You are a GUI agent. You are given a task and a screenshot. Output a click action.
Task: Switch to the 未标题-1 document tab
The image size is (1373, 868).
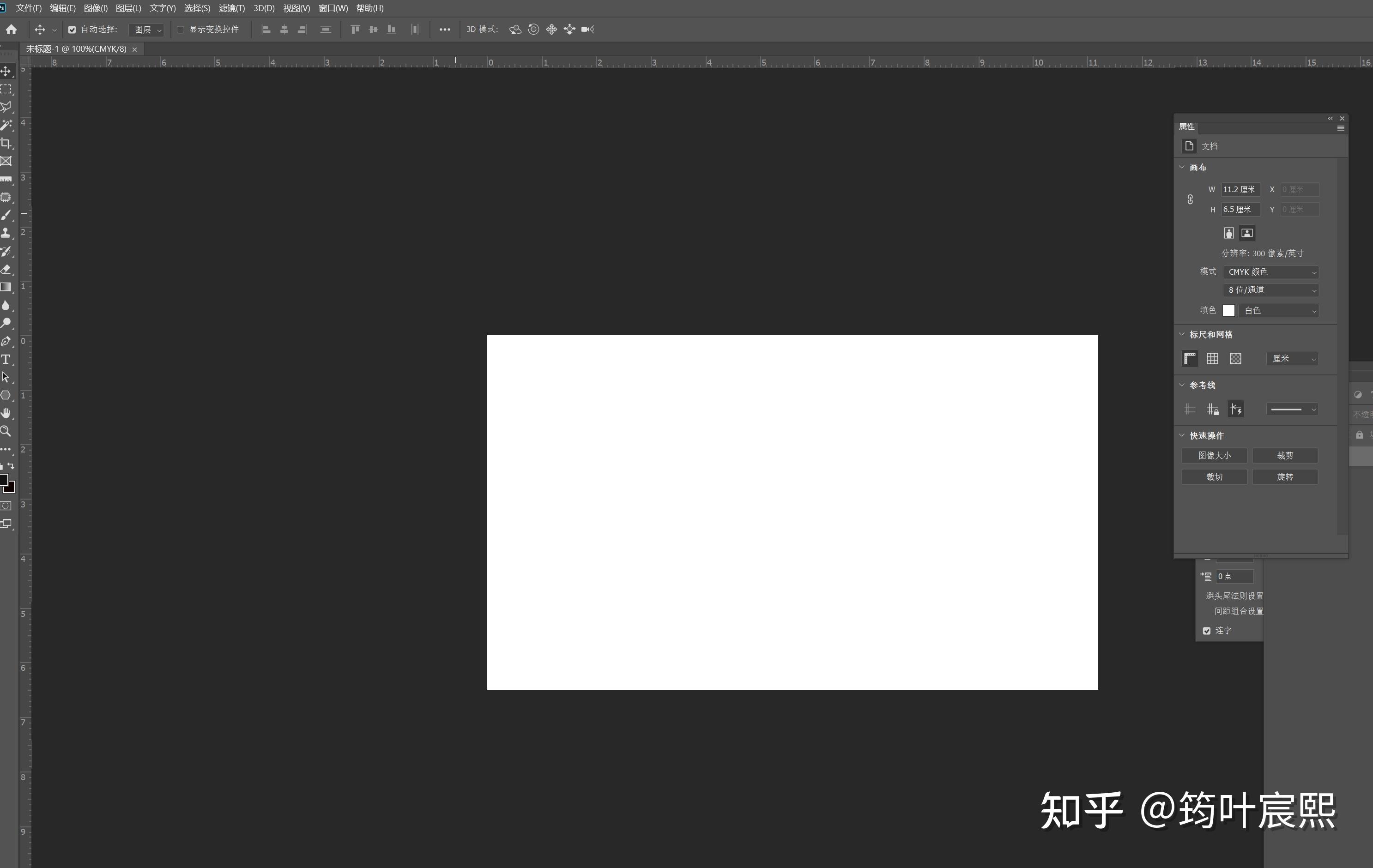tap(76, 49)
